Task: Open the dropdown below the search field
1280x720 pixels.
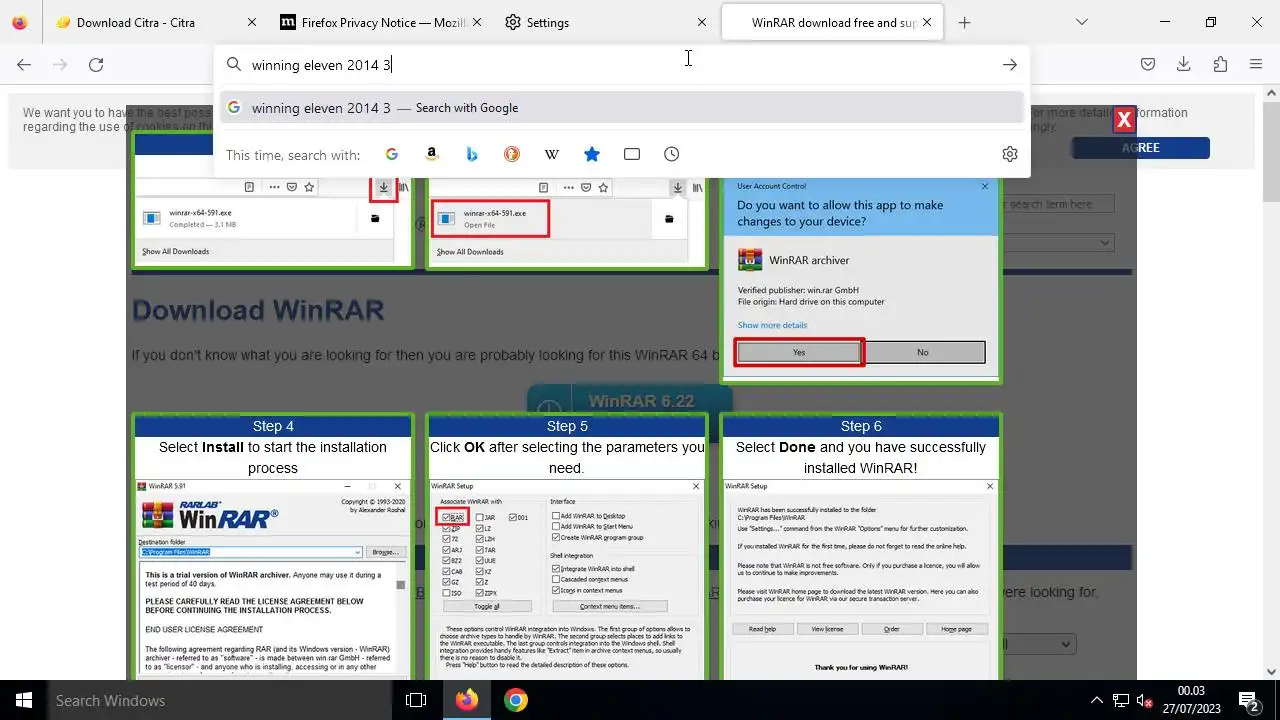Action: click(1058, 243)
